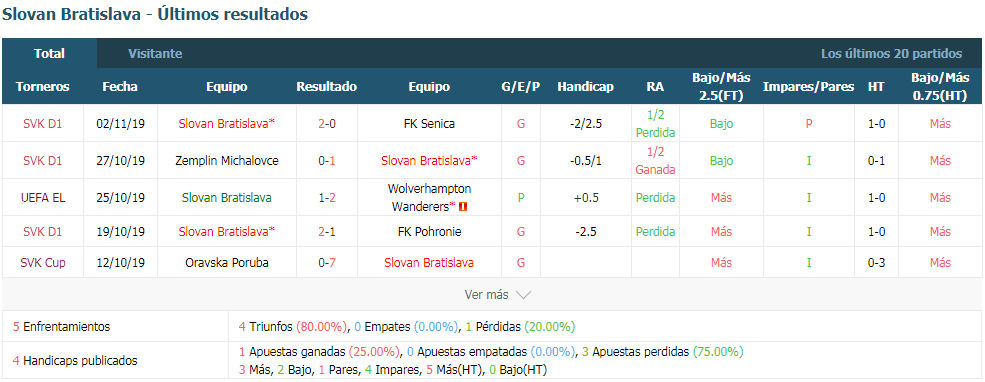Open the 1-2 result against Wolverhampton
This screenshot has height=382, width=985.
[x=327, y=197]
